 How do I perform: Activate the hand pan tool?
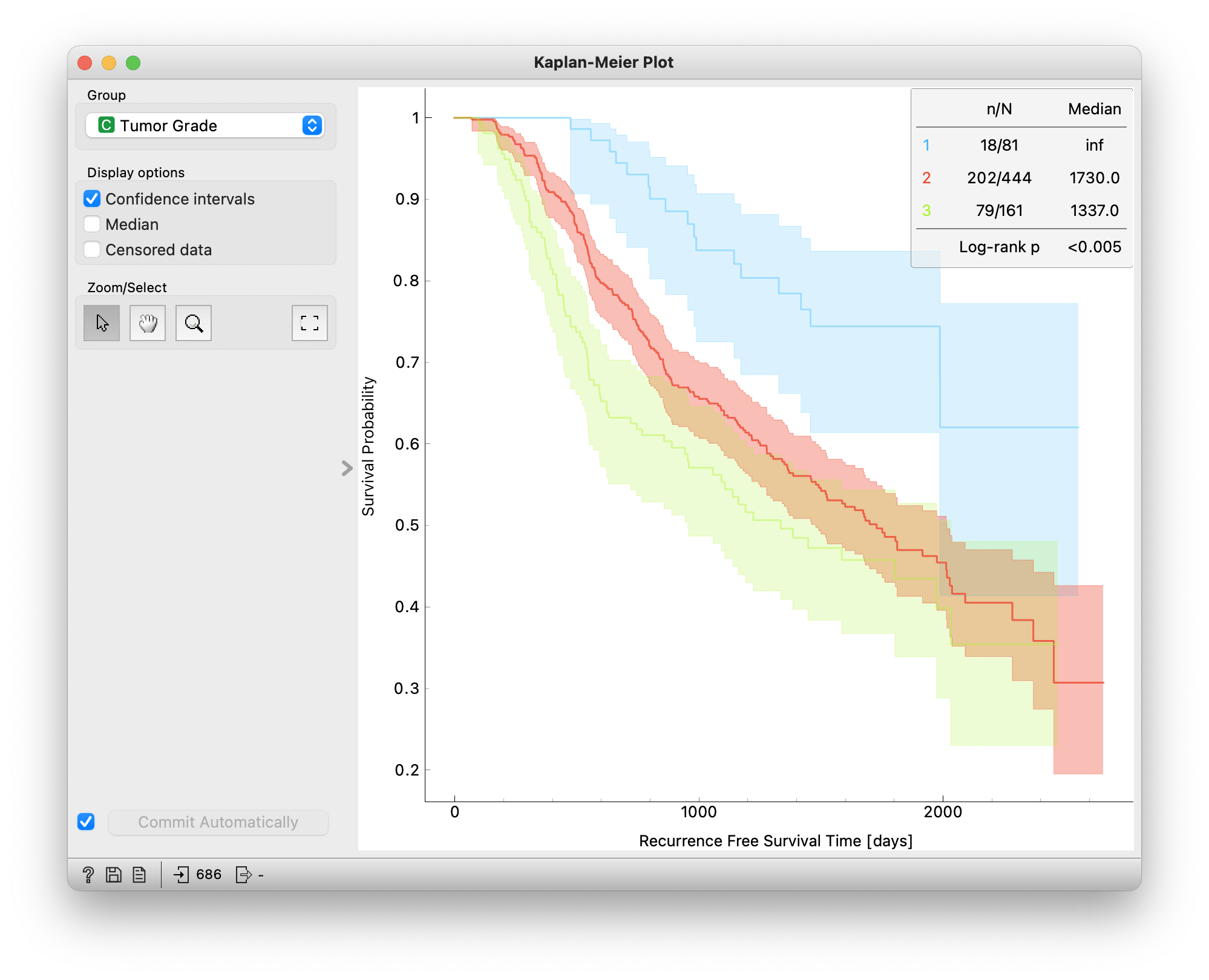click(x=148, y=323)
